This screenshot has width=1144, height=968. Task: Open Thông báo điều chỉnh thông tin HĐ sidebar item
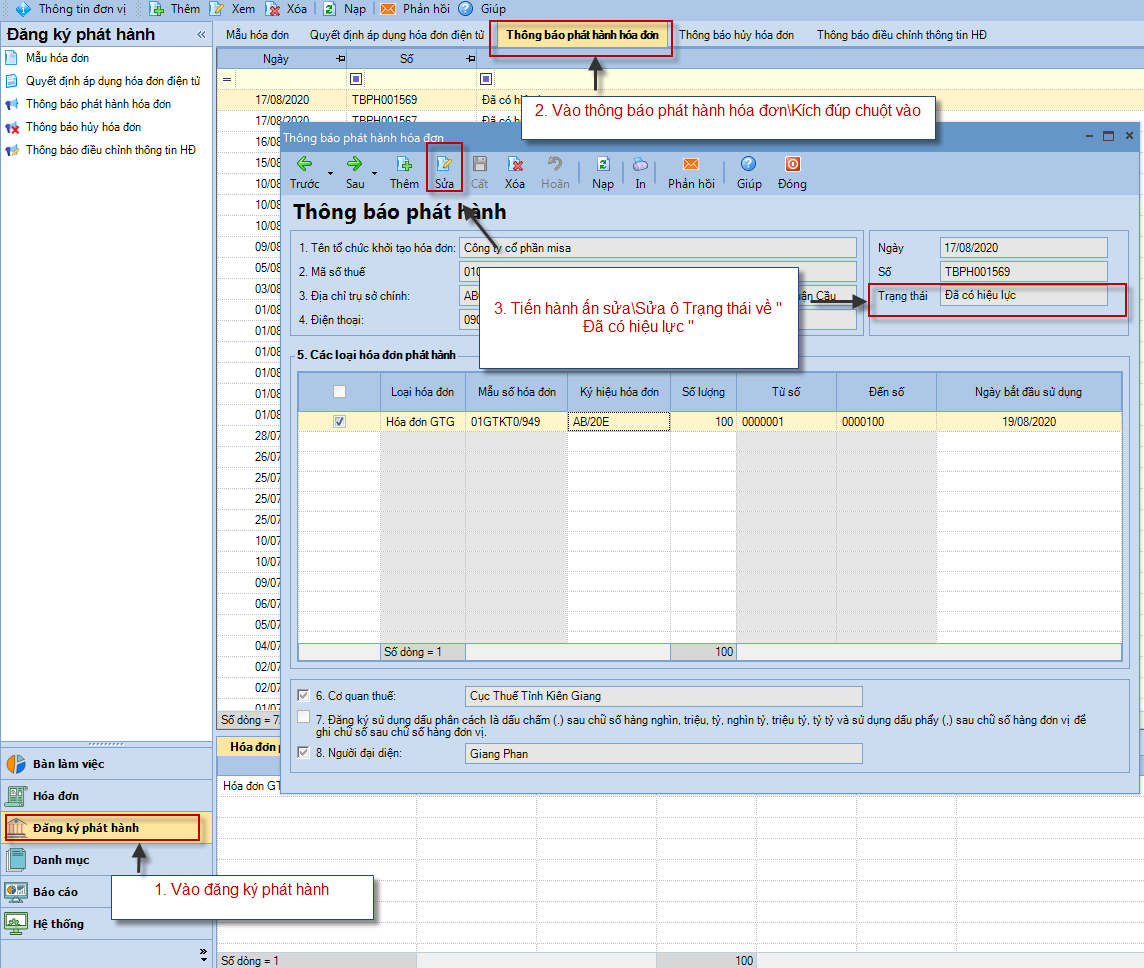110,150
